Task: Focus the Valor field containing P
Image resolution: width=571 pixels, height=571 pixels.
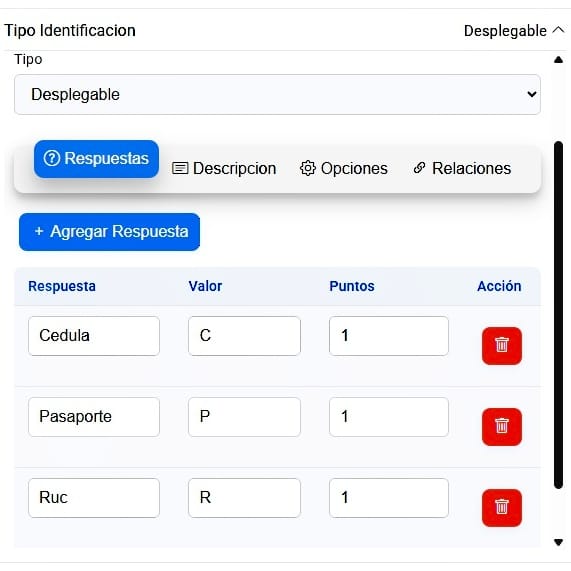Action: coord(244,417)
